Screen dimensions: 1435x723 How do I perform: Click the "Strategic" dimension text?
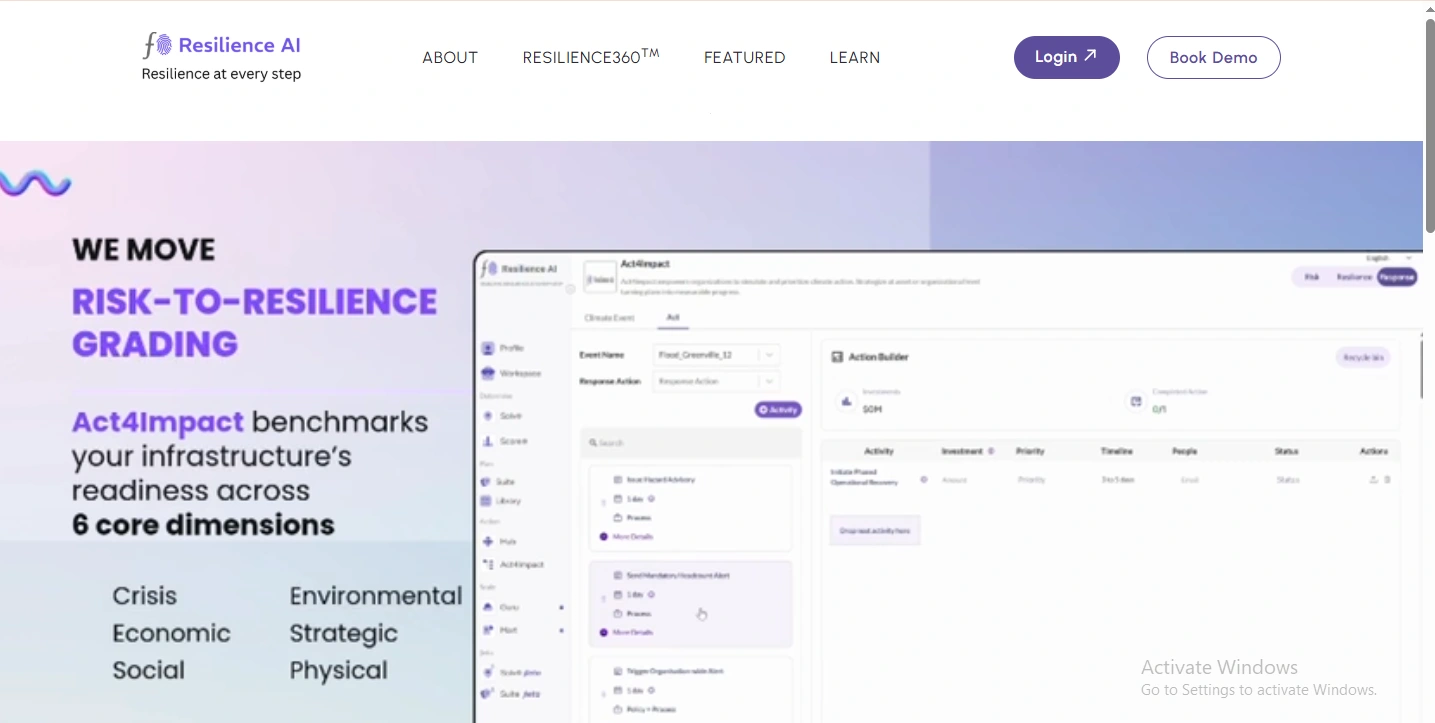click(x=344, y=634)
